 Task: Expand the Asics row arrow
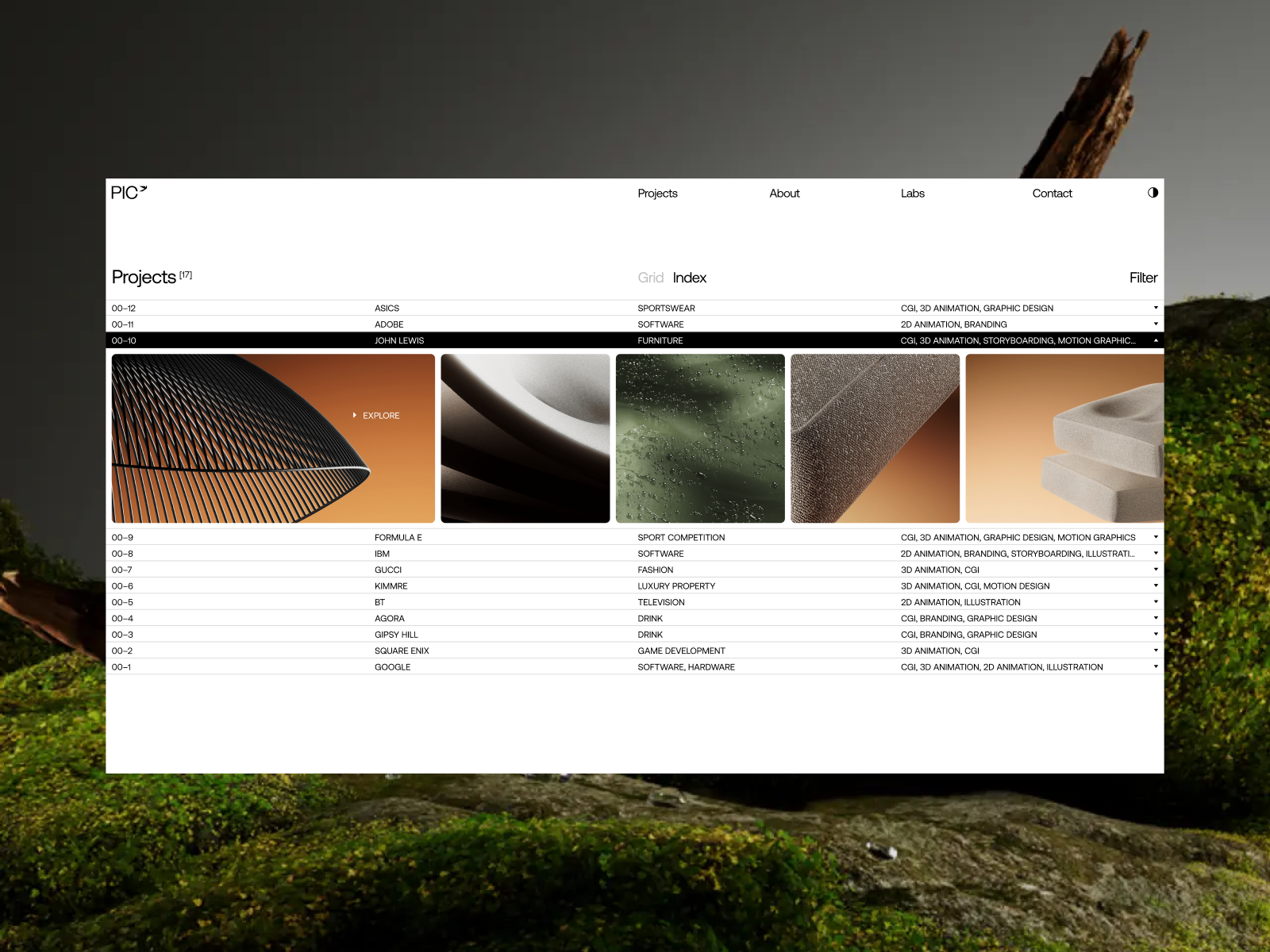(x=1156, y=308)
